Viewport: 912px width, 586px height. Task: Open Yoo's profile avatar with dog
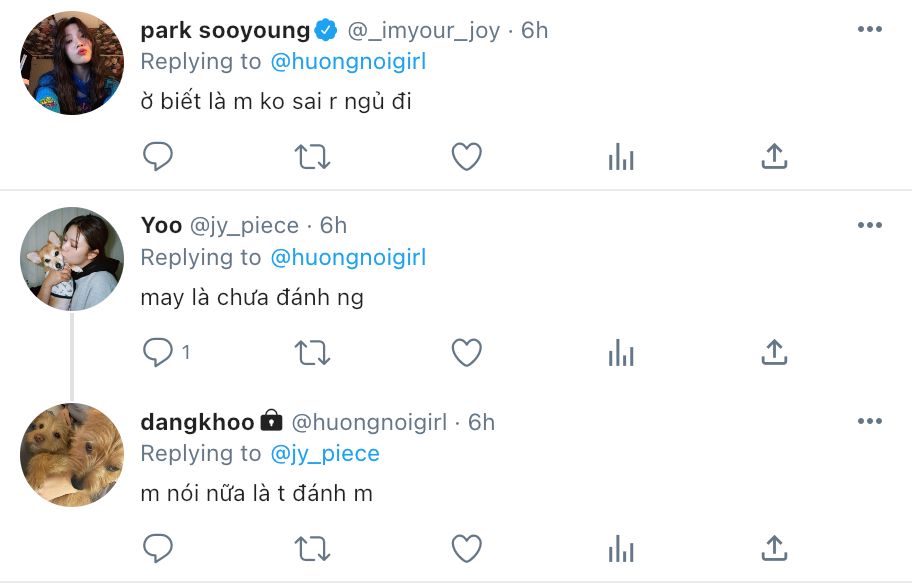pyautogui.click(x=72, y=259)
